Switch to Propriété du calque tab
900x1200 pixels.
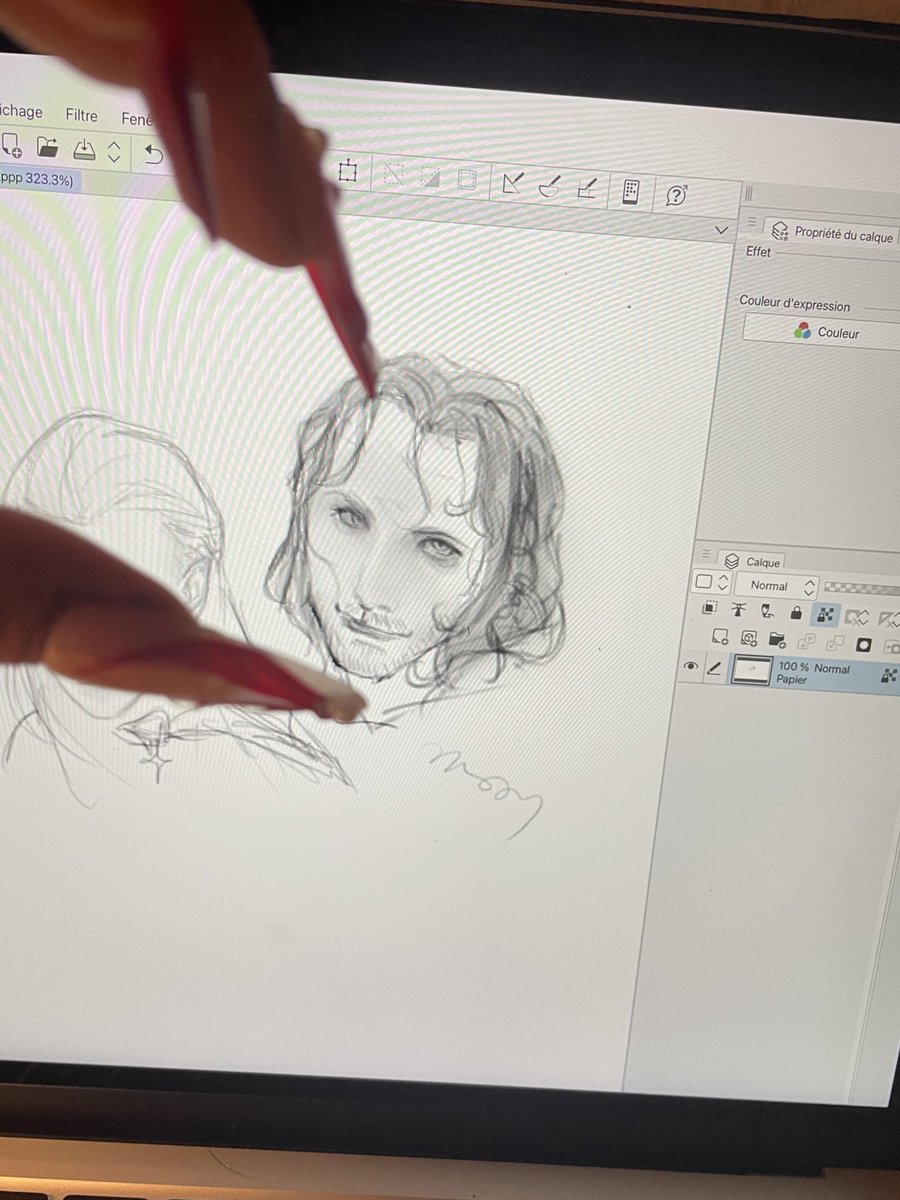point(832,233)
